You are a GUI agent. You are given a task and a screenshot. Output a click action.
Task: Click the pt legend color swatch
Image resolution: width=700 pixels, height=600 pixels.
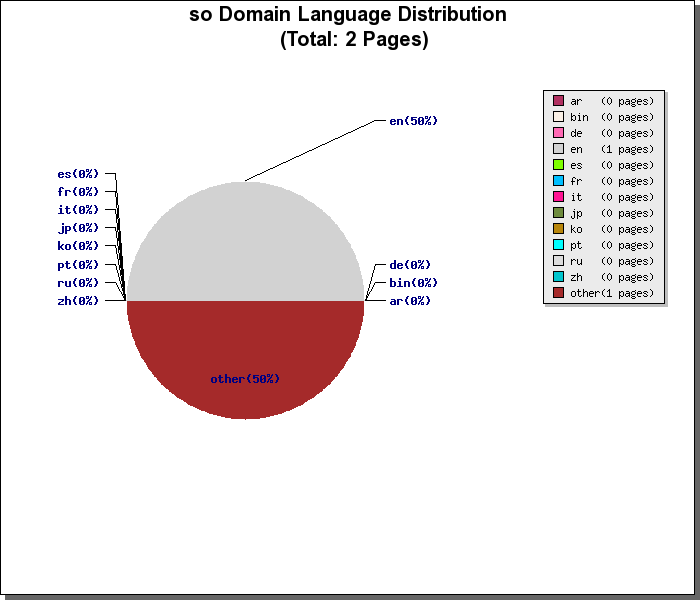[558, 245]
